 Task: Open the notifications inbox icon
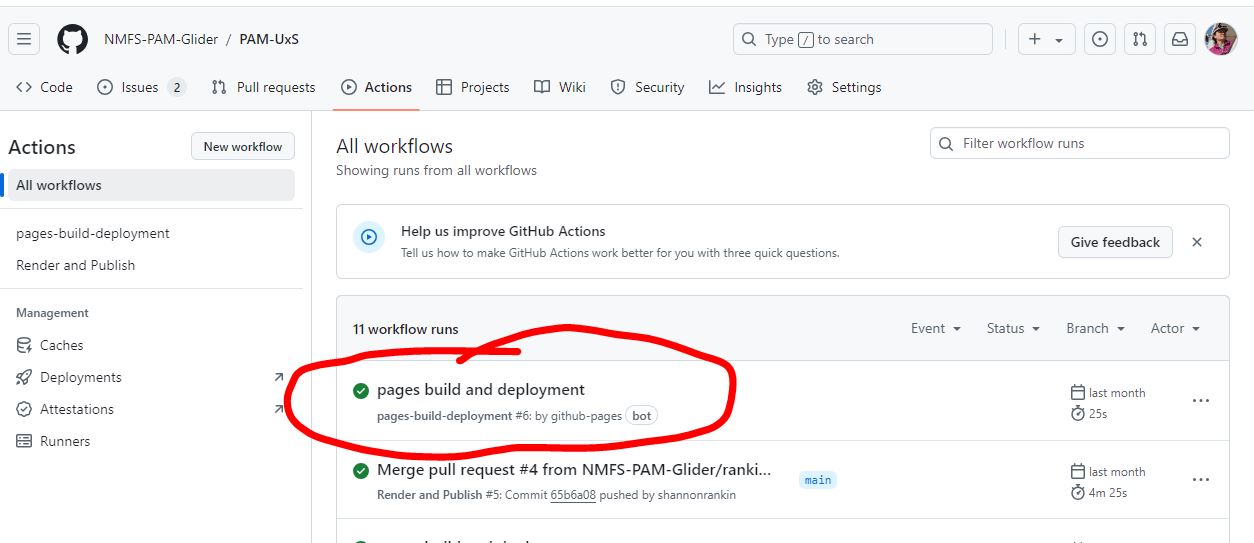pyautogui.click(x=1180, y=39)
